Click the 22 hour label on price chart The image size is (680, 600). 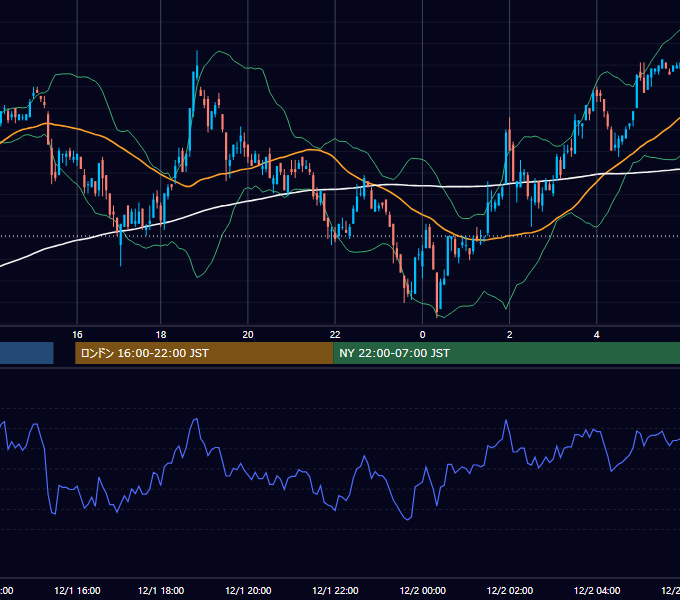point(335,335)
